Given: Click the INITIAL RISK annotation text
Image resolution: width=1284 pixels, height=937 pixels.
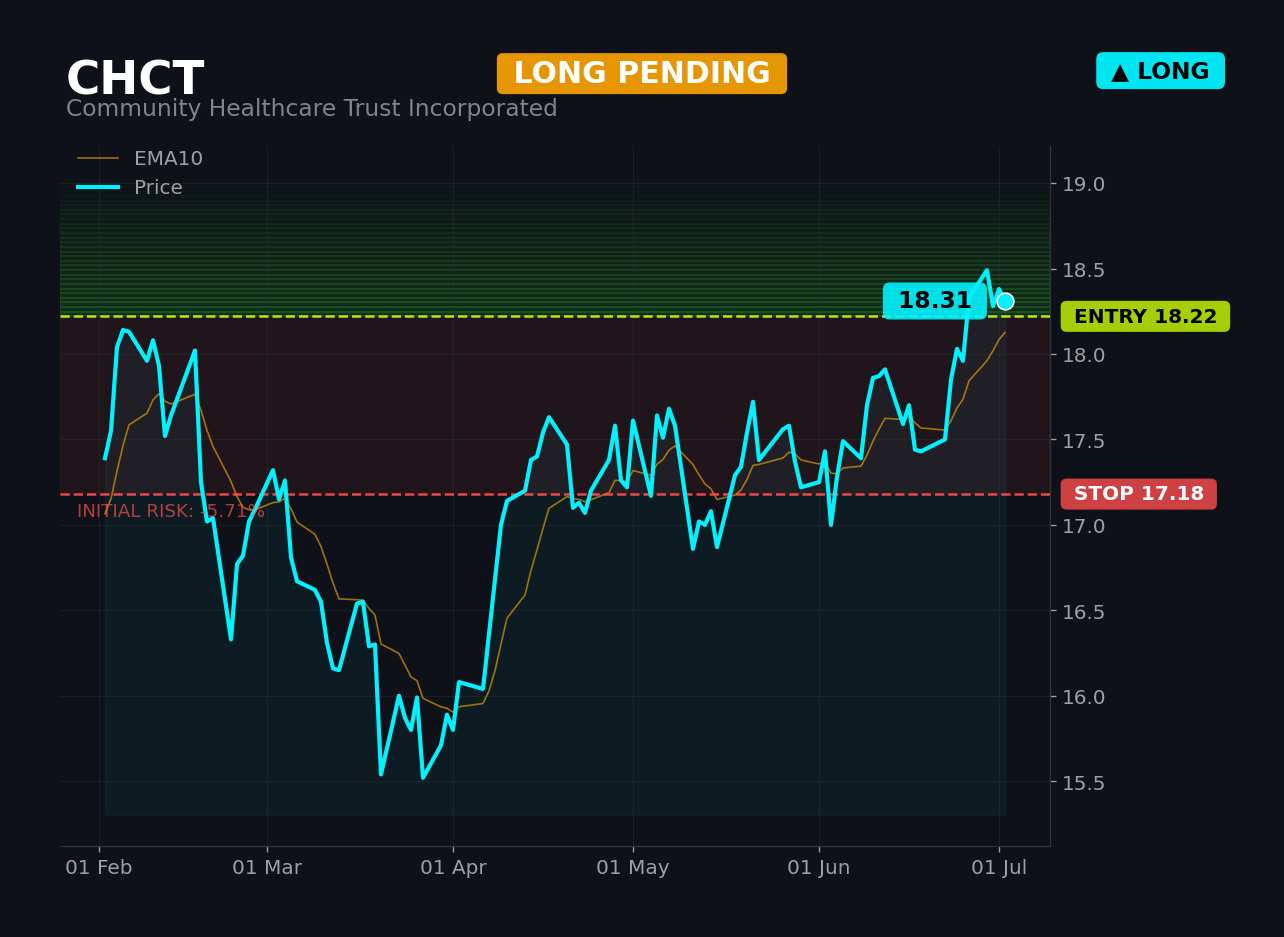Looking at the screenshot, I should coord(171,512).
